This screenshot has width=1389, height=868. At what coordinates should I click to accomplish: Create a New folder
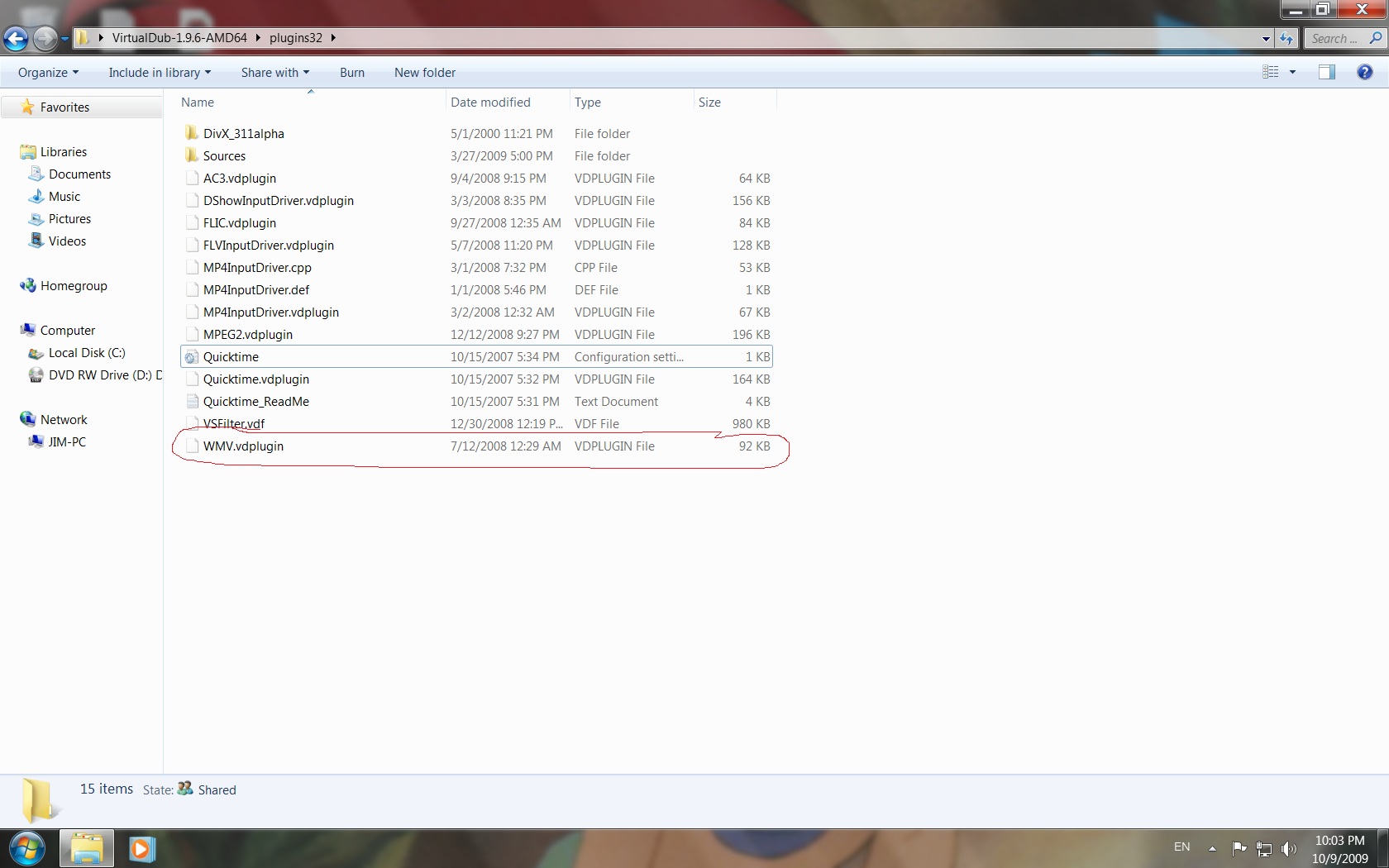pyautogui.click(x=425, y=73)
